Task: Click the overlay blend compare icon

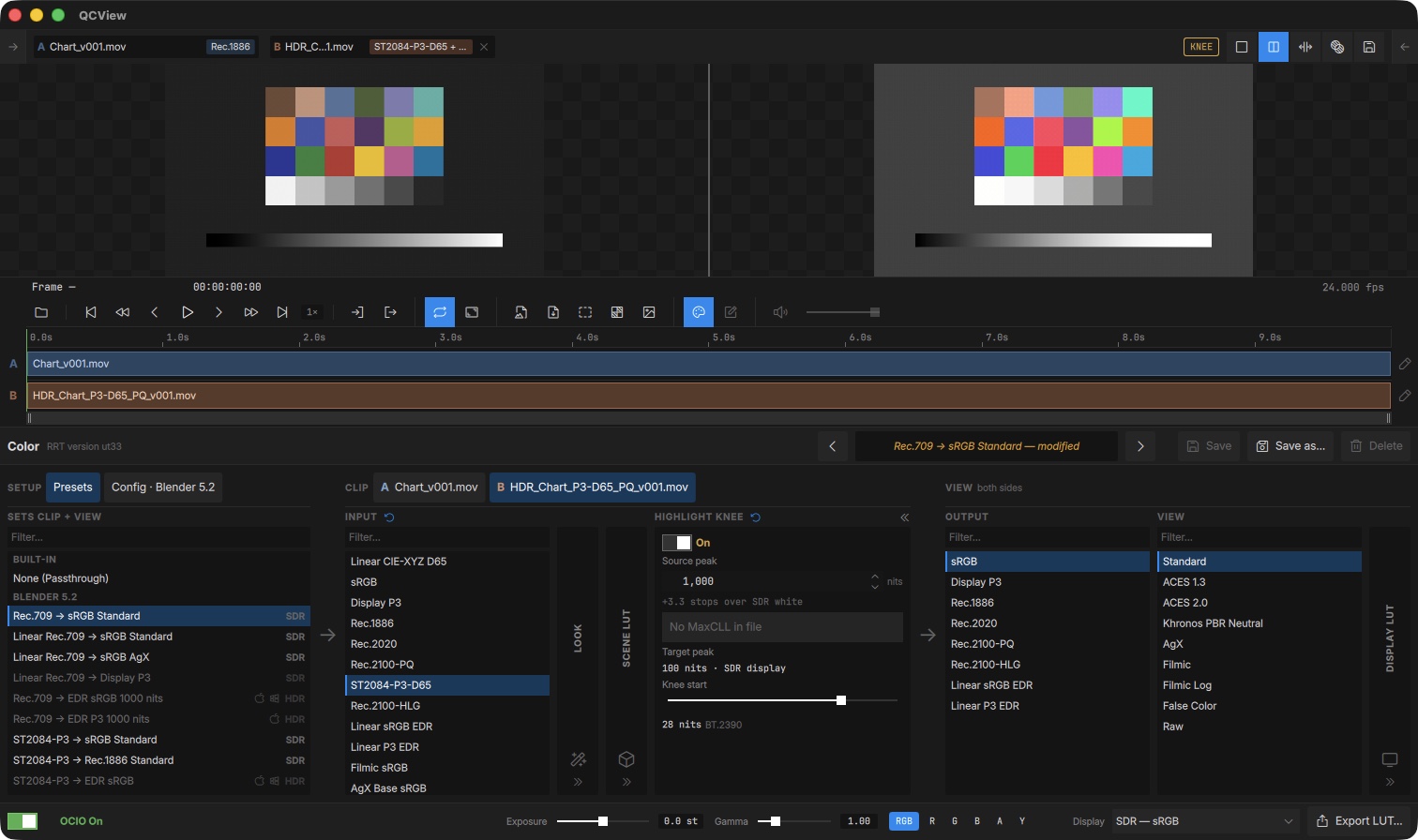Action: click(1337, 47)
